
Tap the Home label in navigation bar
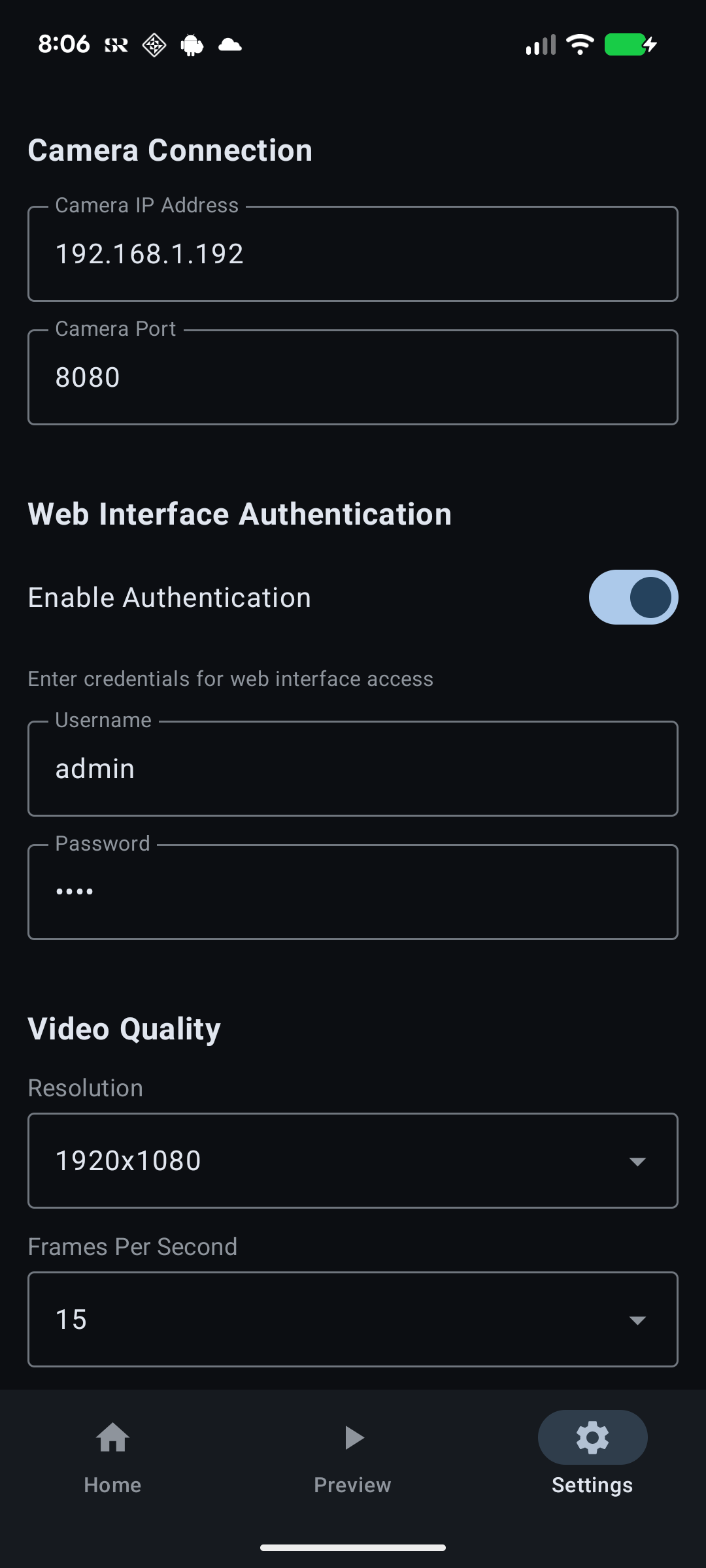pos(112,1484)
